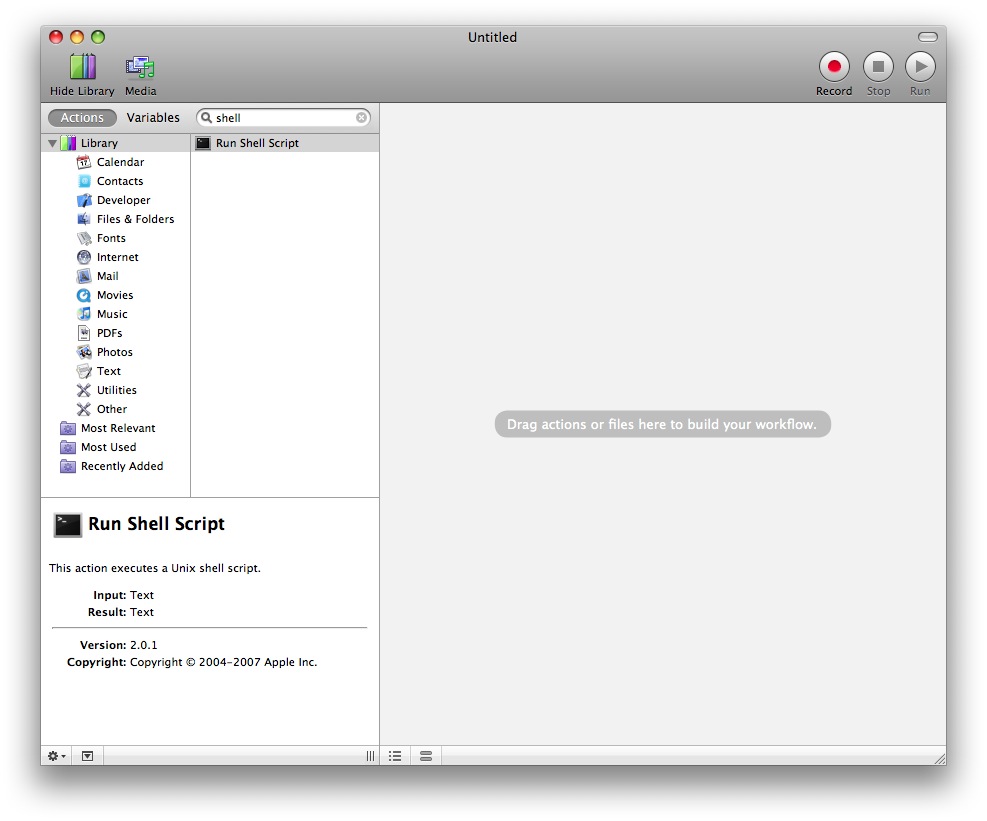This screenshot has height=821, width=987.
Task: Select the Developer category icon
Action: (84, 200)
